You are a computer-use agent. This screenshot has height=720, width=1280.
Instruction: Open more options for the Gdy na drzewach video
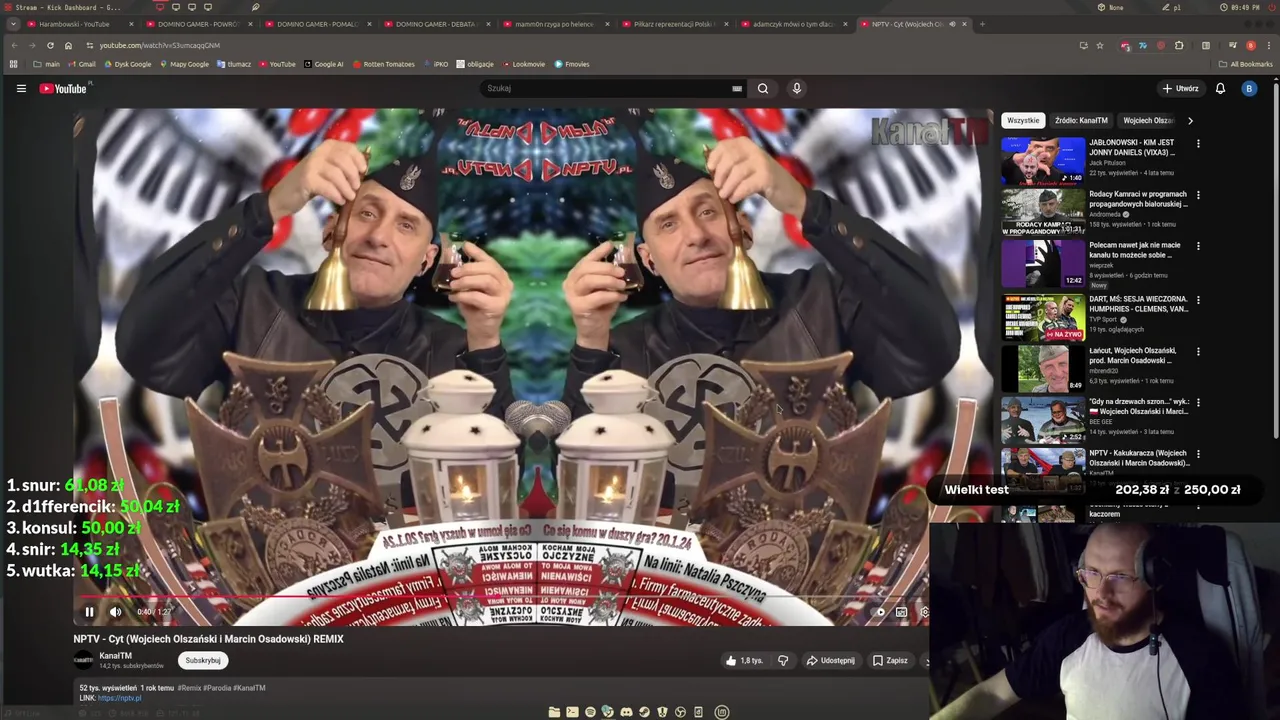(1198, 403)
